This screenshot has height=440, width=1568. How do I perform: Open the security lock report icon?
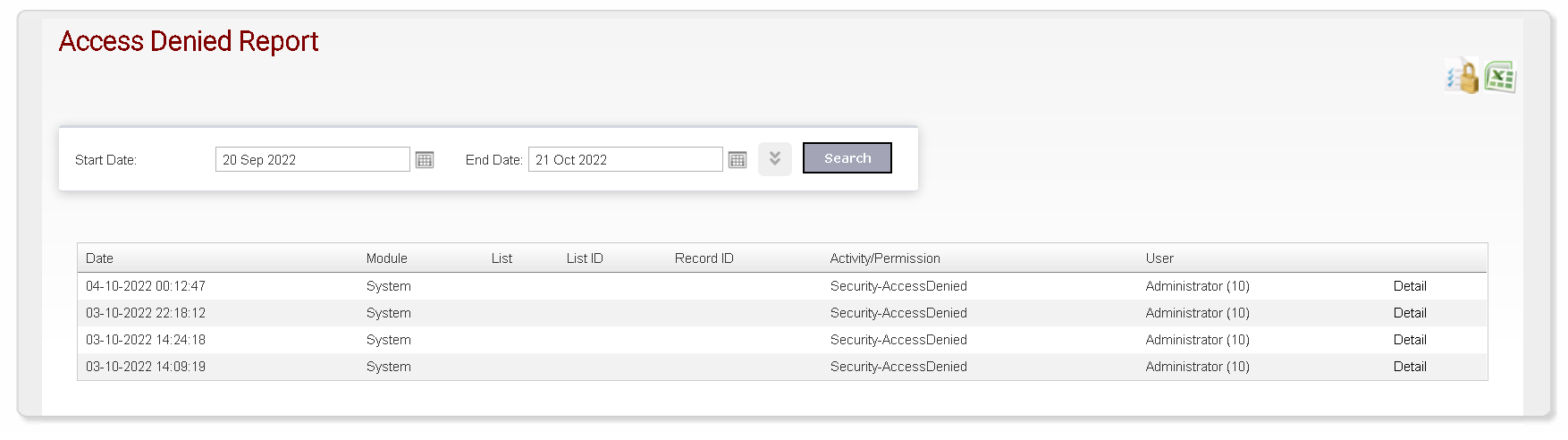coord(1463,77)
